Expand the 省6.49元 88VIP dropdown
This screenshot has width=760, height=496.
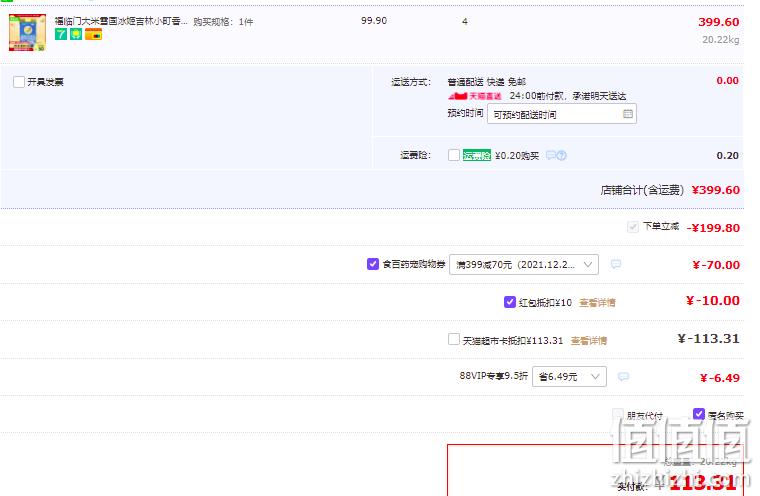pyautogui.click(x=569, y=377)
